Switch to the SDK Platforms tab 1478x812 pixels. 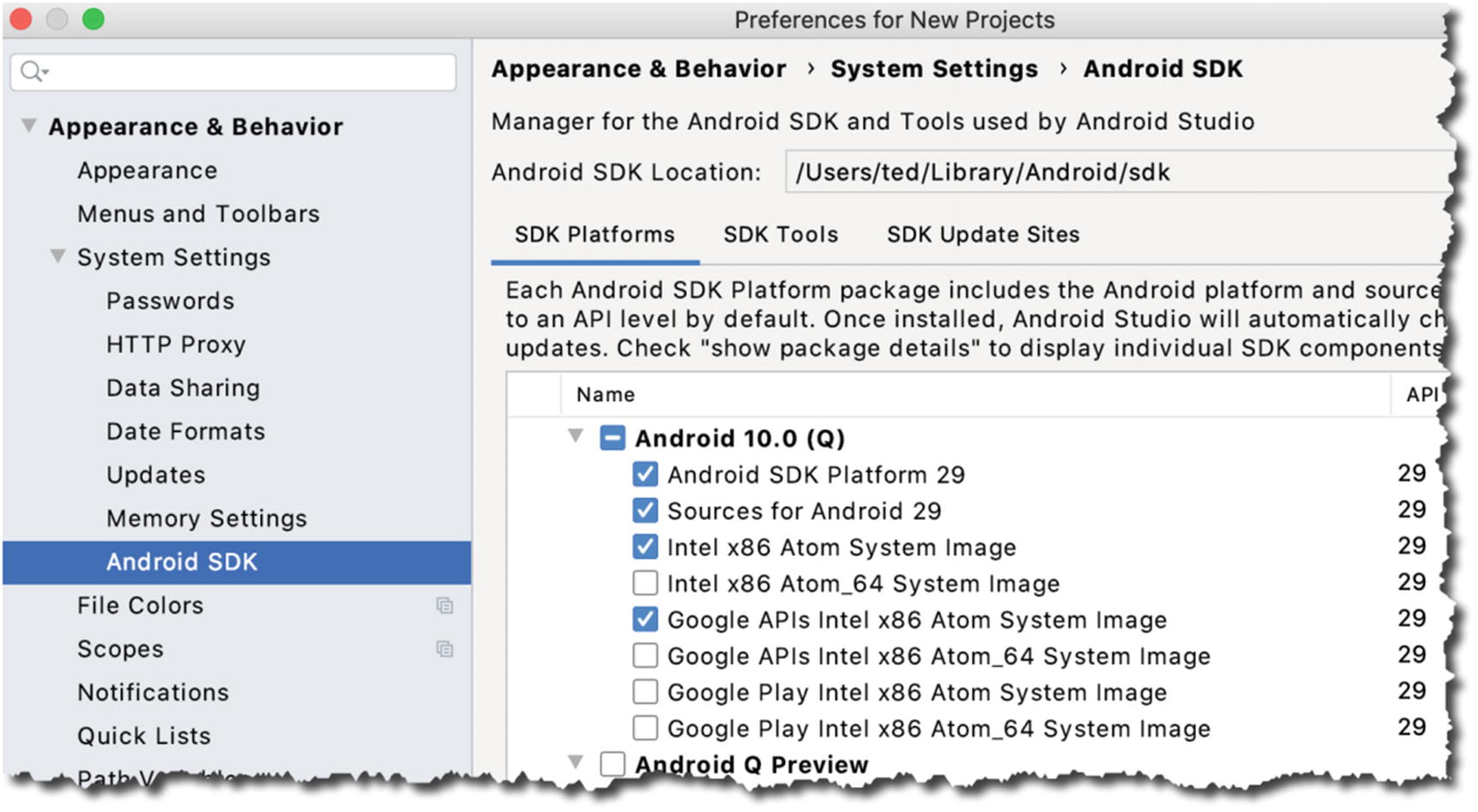[x=595, y=235]
